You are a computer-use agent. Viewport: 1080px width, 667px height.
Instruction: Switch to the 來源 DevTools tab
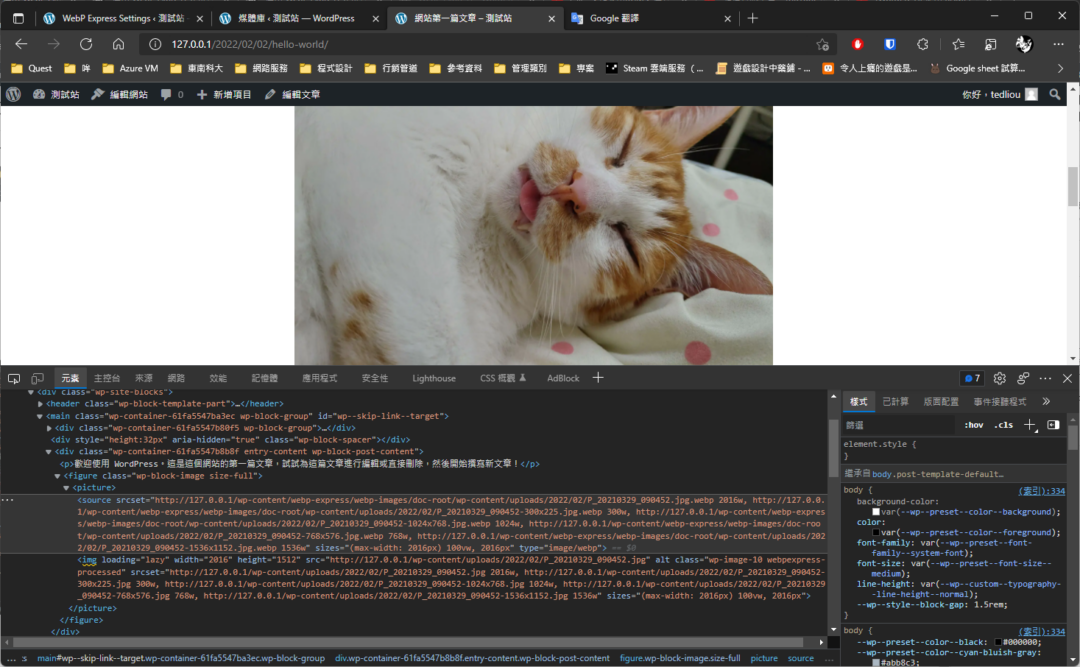point(144,378)
